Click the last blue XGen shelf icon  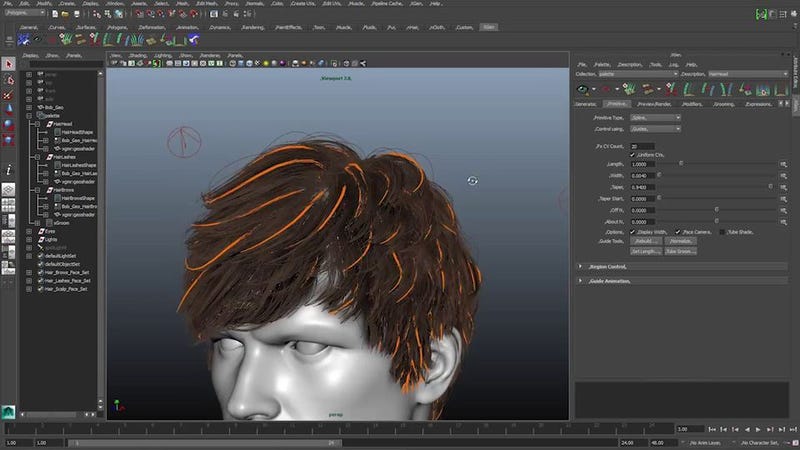(193, 39)
